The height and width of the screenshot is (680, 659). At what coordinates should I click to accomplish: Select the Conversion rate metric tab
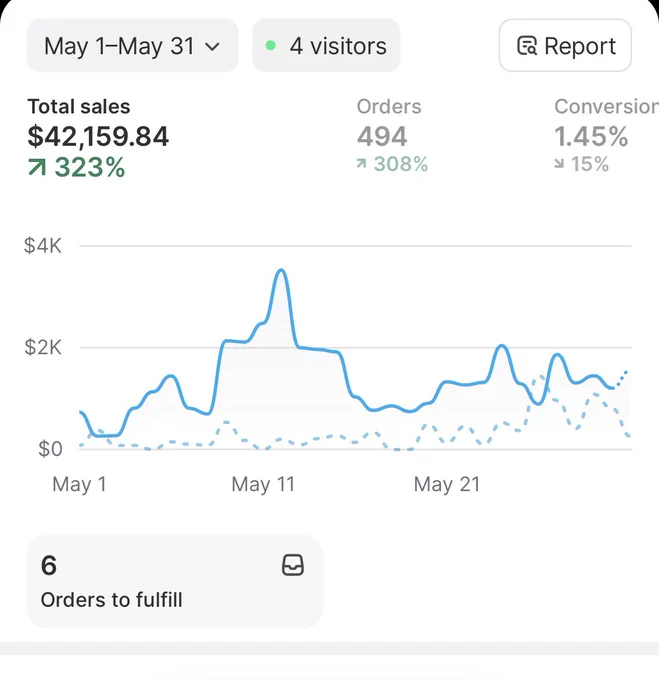coord(606,135)
